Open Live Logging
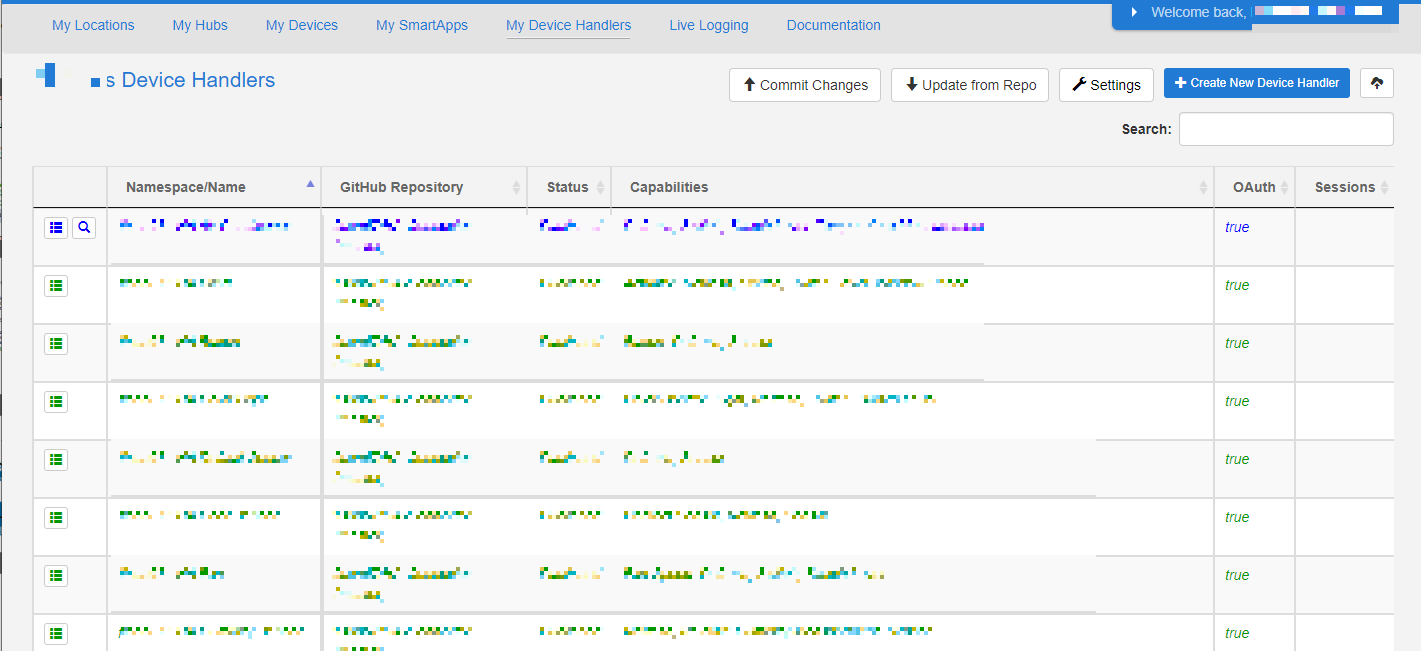Image resolution: width=1421 pixels, height=651 pixels. [x=709, y=25]
